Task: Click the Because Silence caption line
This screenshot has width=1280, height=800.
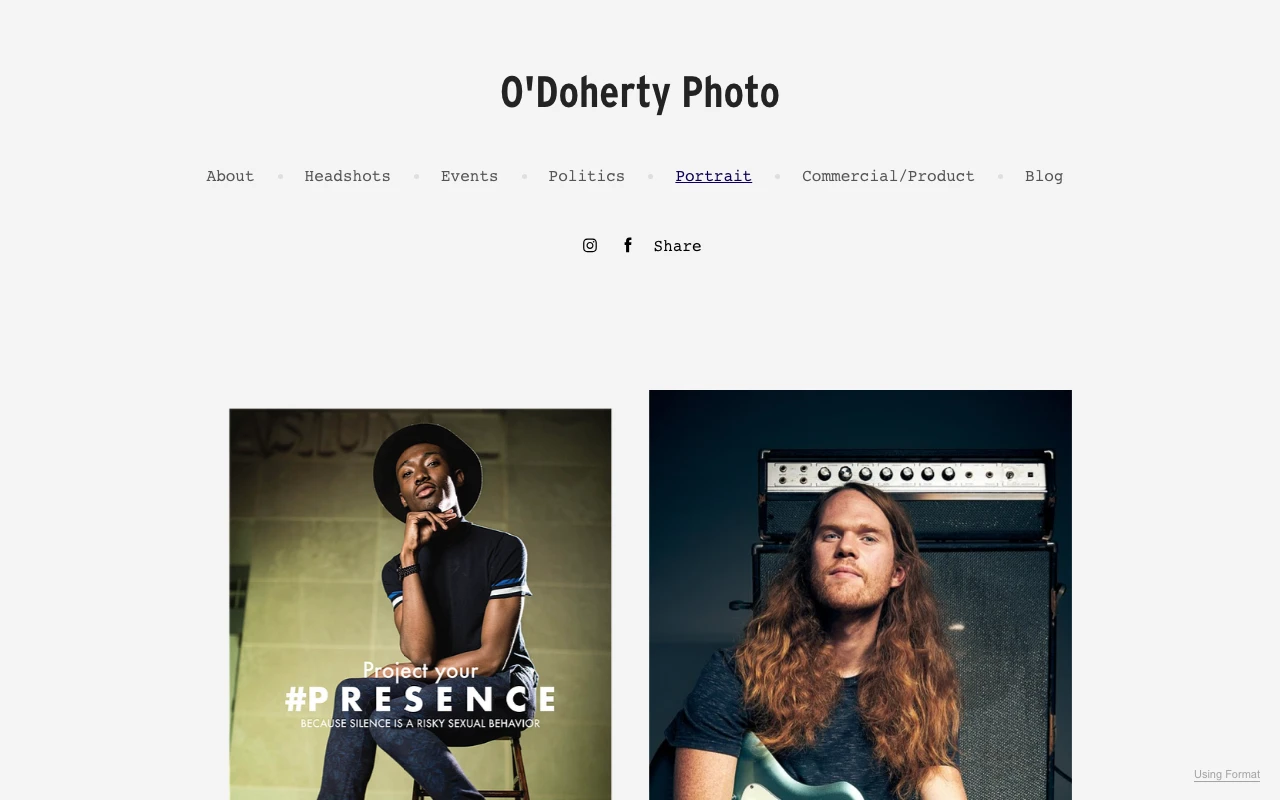Action: click(420, 723)
